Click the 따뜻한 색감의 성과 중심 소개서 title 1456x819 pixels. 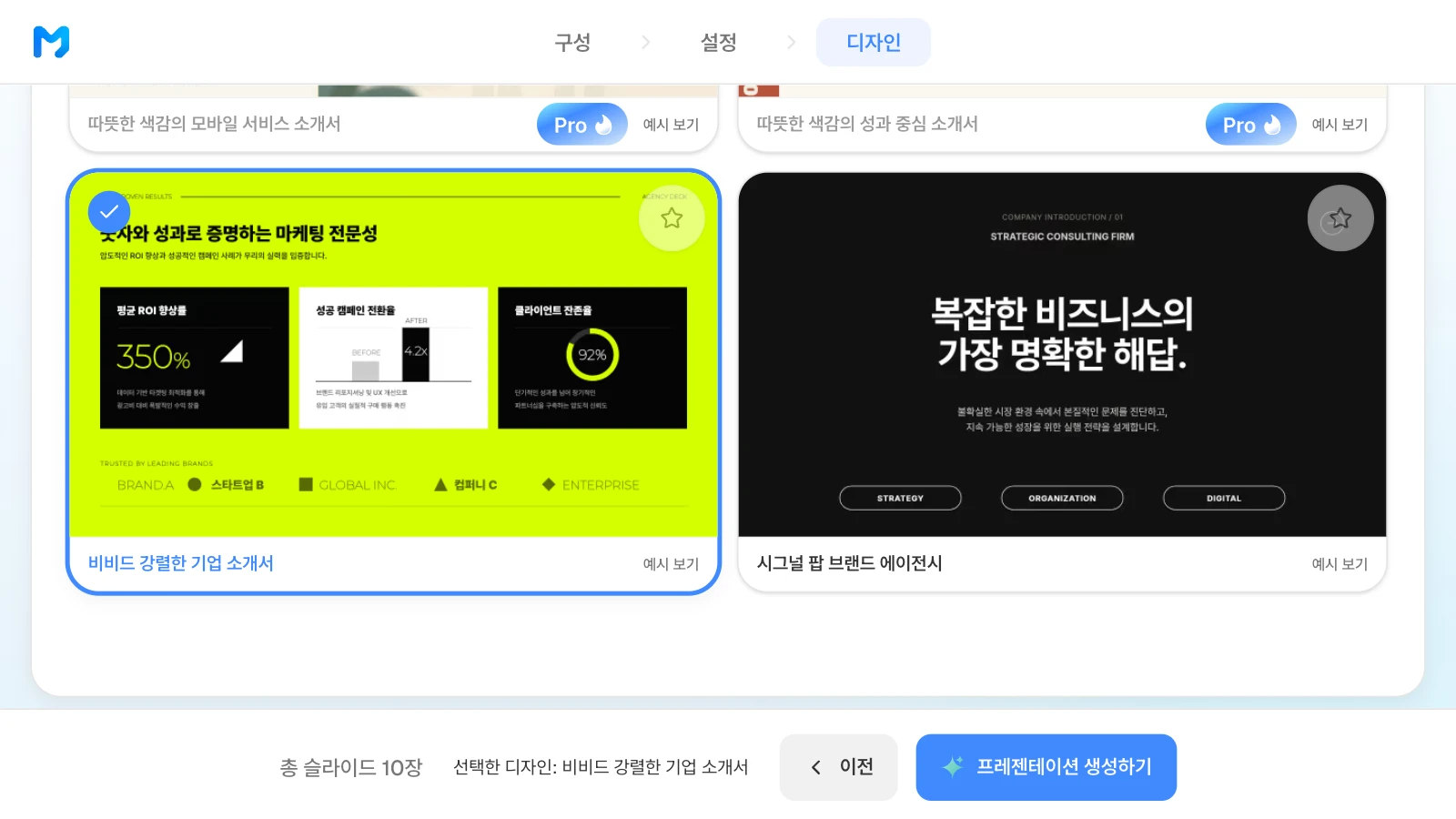pyautogui.click(x=867, y=124)
